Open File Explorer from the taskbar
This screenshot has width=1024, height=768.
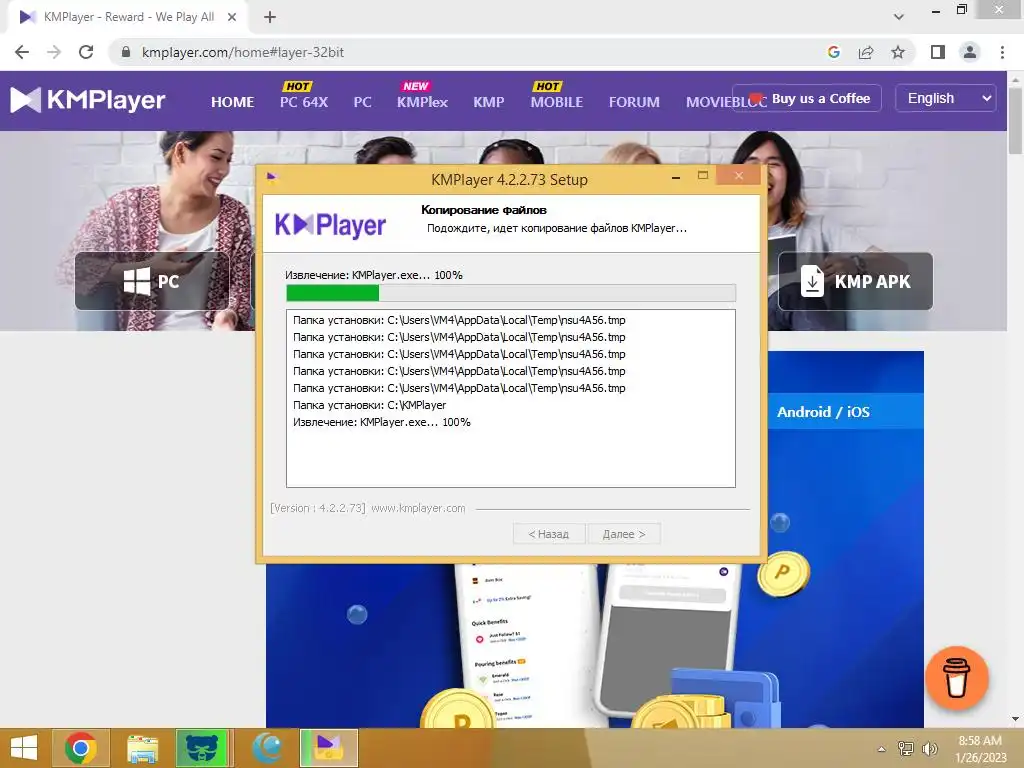(x=142, y=748)
